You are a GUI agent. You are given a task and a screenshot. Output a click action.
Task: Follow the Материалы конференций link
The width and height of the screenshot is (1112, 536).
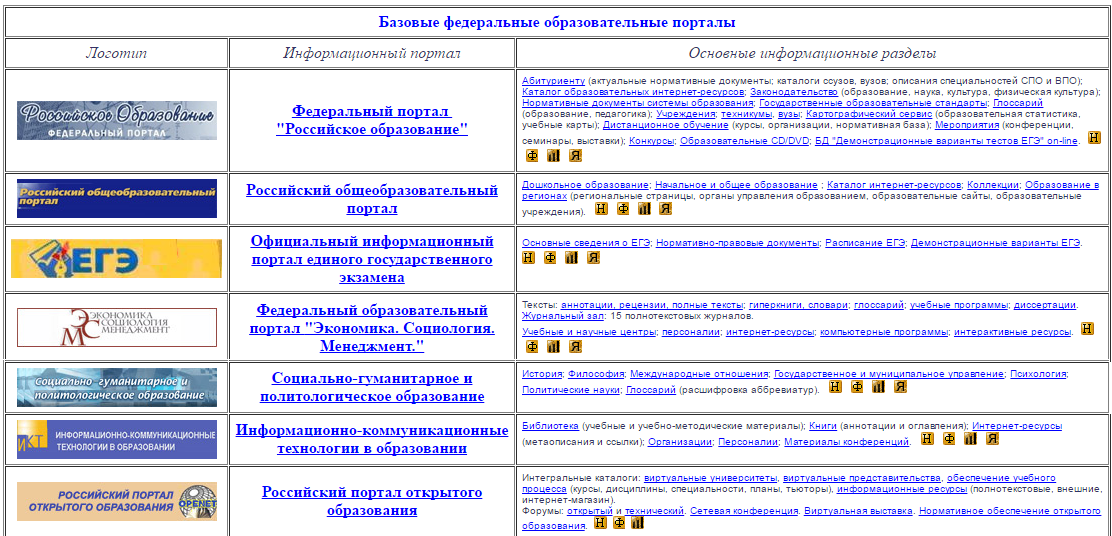[x=846, y=442]
